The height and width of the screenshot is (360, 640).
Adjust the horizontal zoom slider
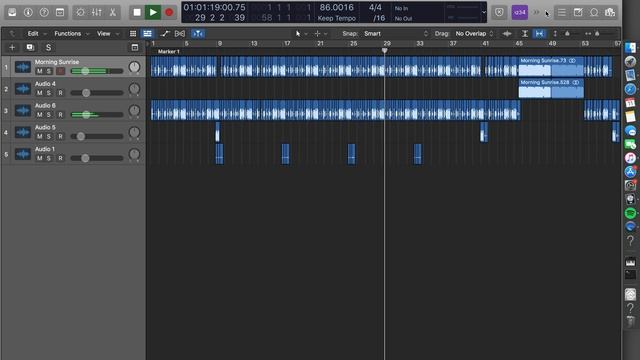click(597, 33)
